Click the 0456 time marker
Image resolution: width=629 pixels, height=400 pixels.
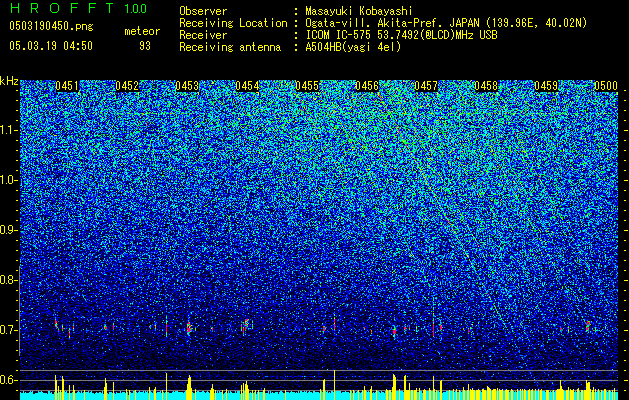point(367,86)
